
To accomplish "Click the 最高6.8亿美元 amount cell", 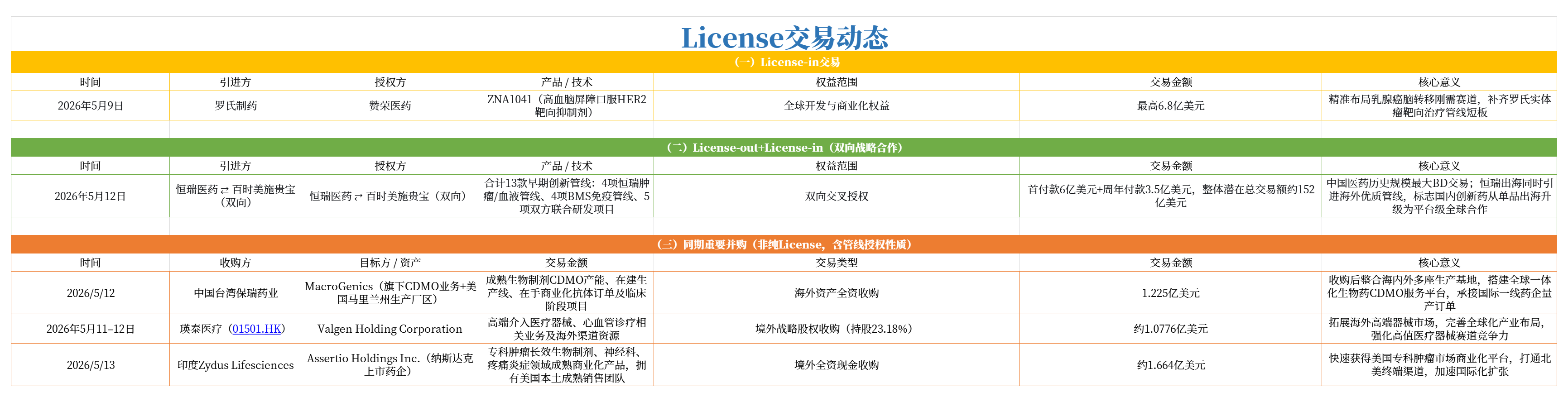I will pos(1170,106).
